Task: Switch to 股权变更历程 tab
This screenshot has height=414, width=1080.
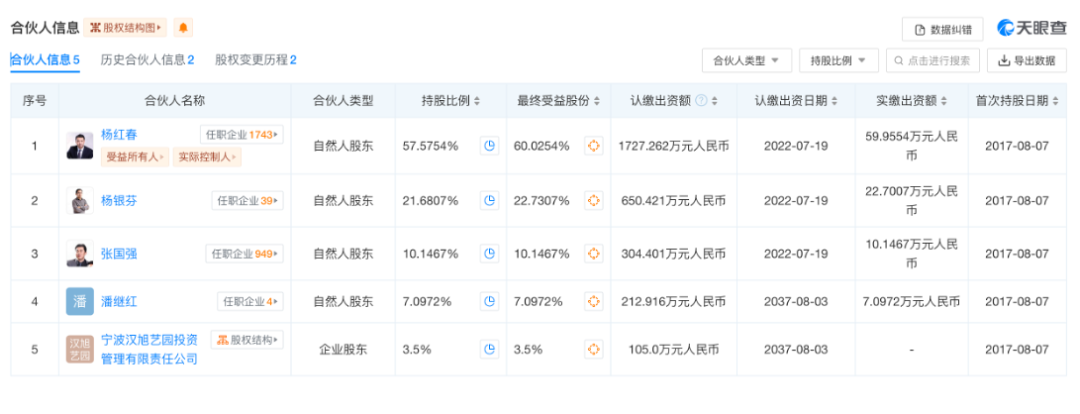Action: [x=255, y=60]
